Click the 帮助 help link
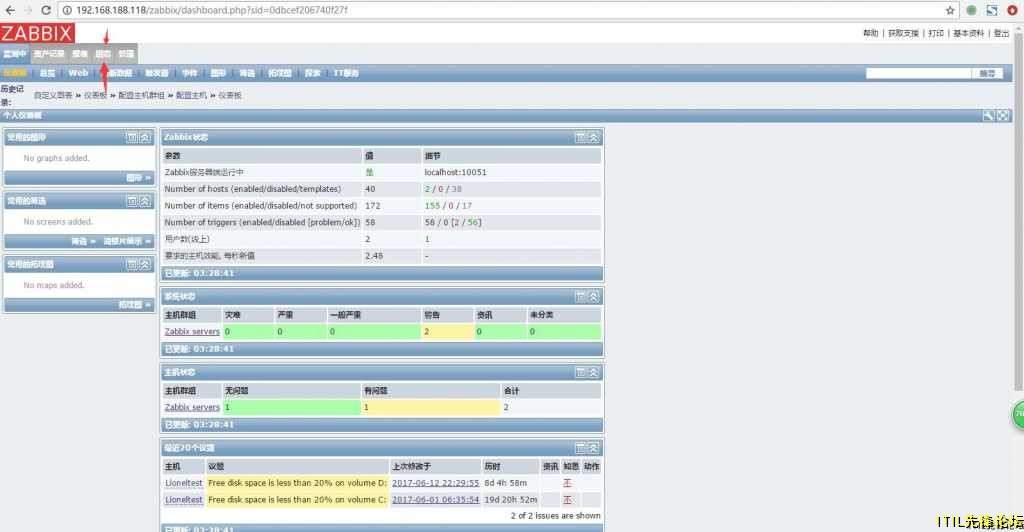The width and height of the screenshot is (1024, 532). click(x=871, y=33)
